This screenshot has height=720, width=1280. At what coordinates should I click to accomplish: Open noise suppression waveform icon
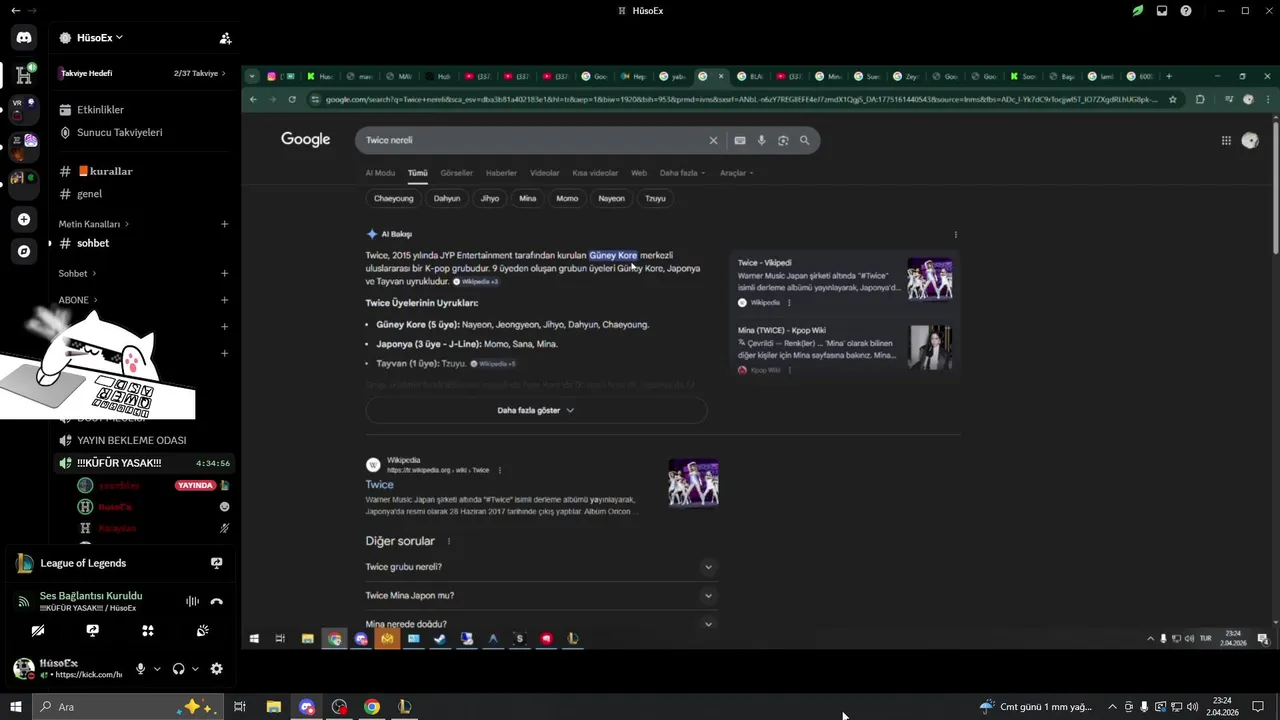click(x=192, y=601)
